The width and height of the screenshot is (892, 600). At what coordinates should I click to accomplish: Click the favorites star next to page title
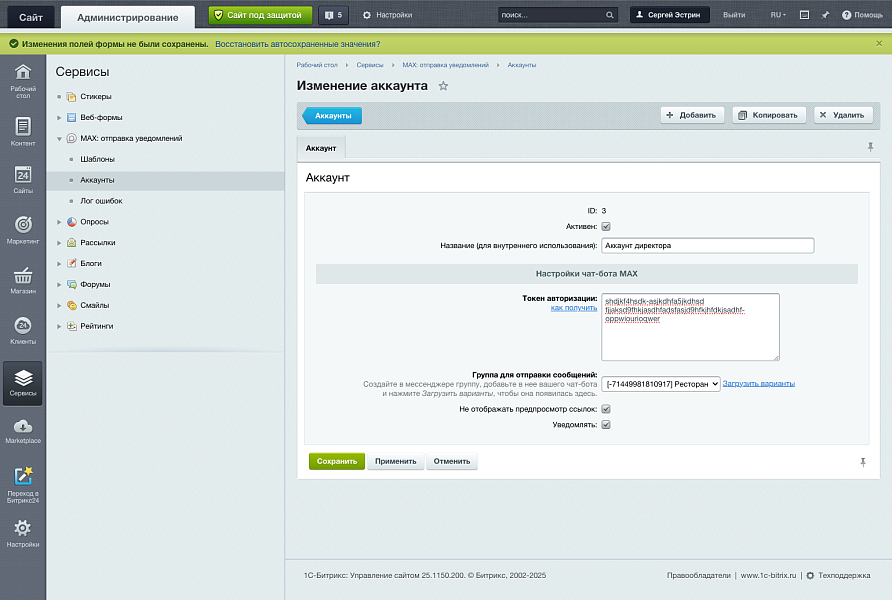point(443,87)
